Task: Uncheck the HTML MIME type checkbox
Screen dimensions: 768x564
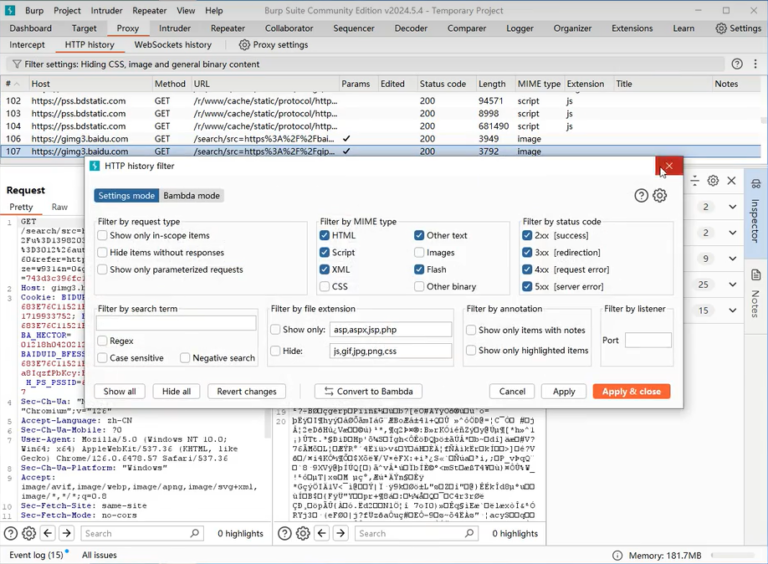Action: tap(324, 235)
